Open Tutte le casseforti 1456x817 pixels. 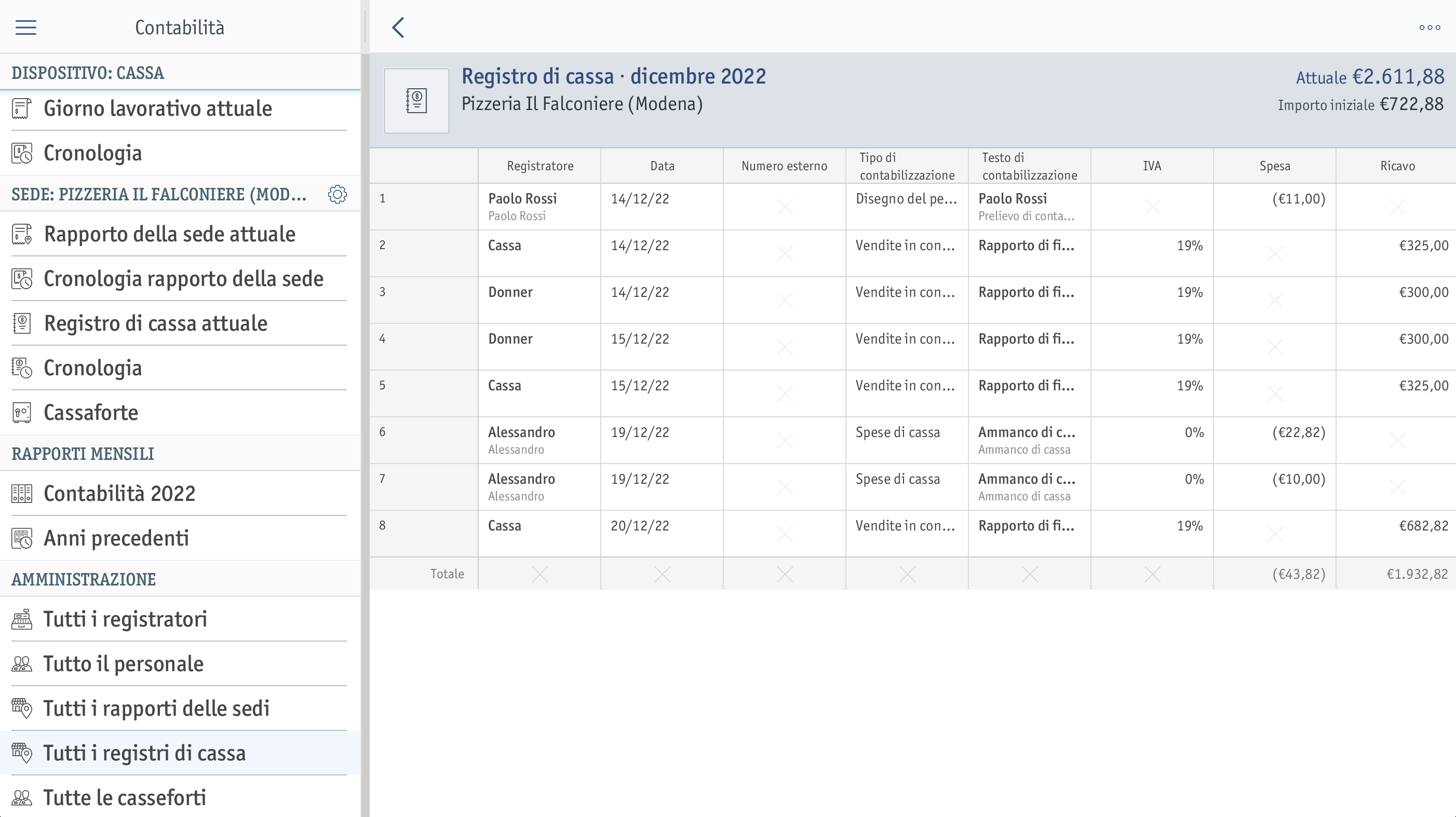(x=180, y=798)
